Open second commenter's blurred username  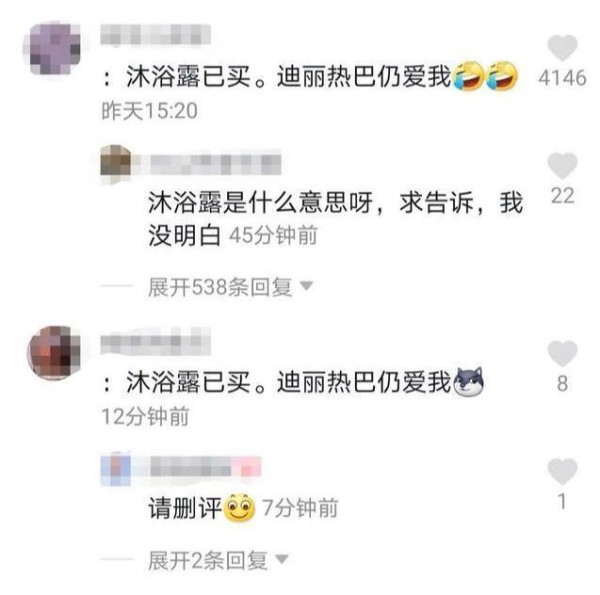pyautogui.click(x=155, y=341)
